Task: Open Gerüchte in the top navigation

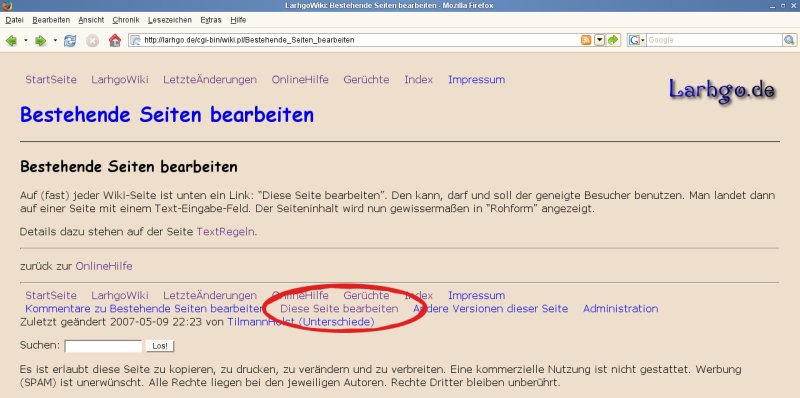Action: click(366, 80)
